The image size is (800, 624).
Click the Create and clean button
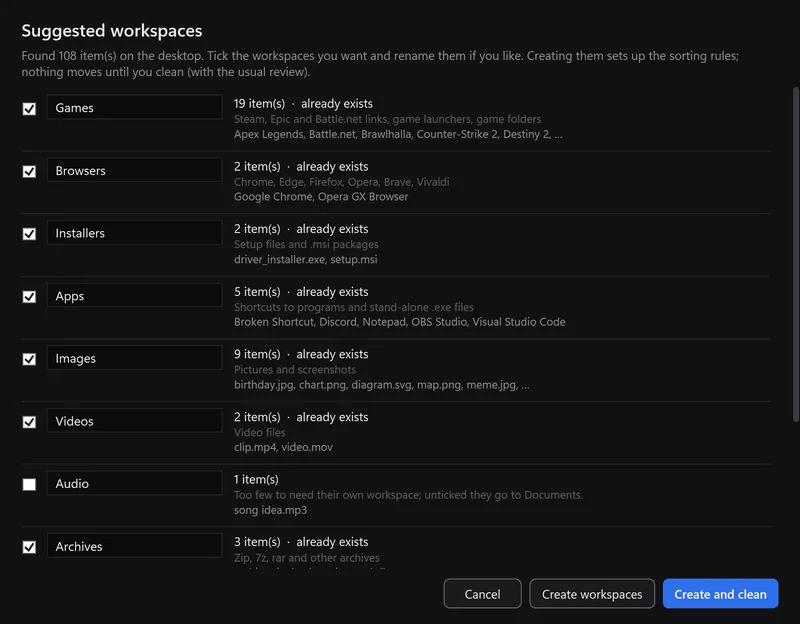[x=720, y=594]
